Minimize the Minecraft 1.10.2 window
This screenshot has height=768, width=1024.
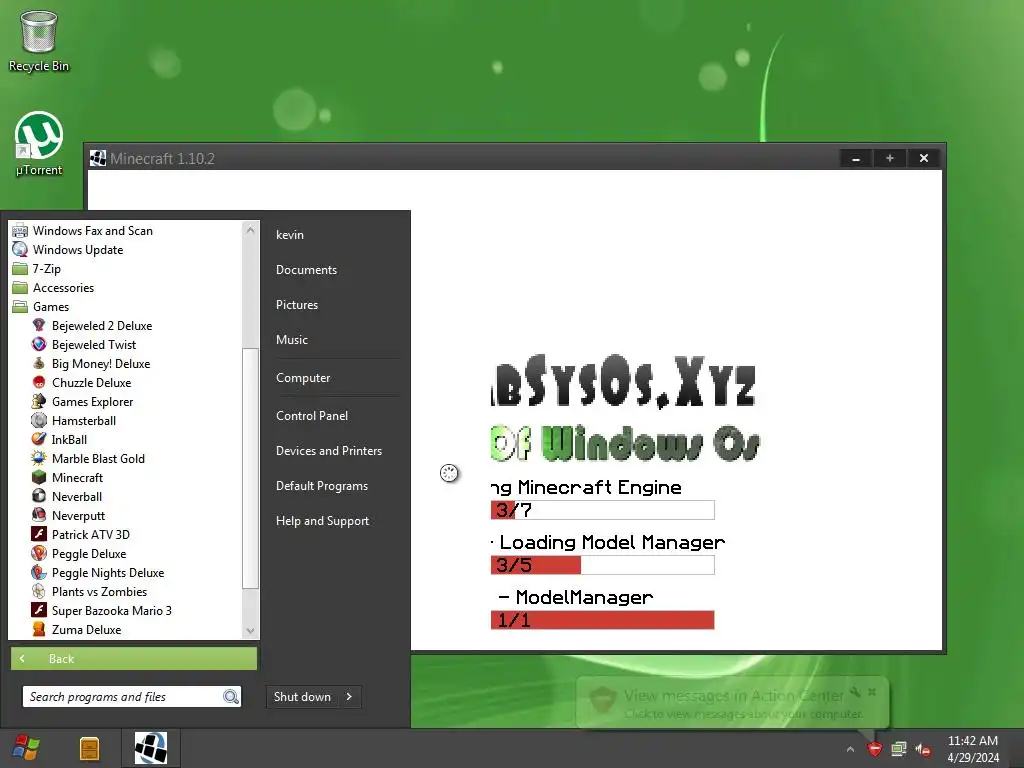click(x=856, y=158)
